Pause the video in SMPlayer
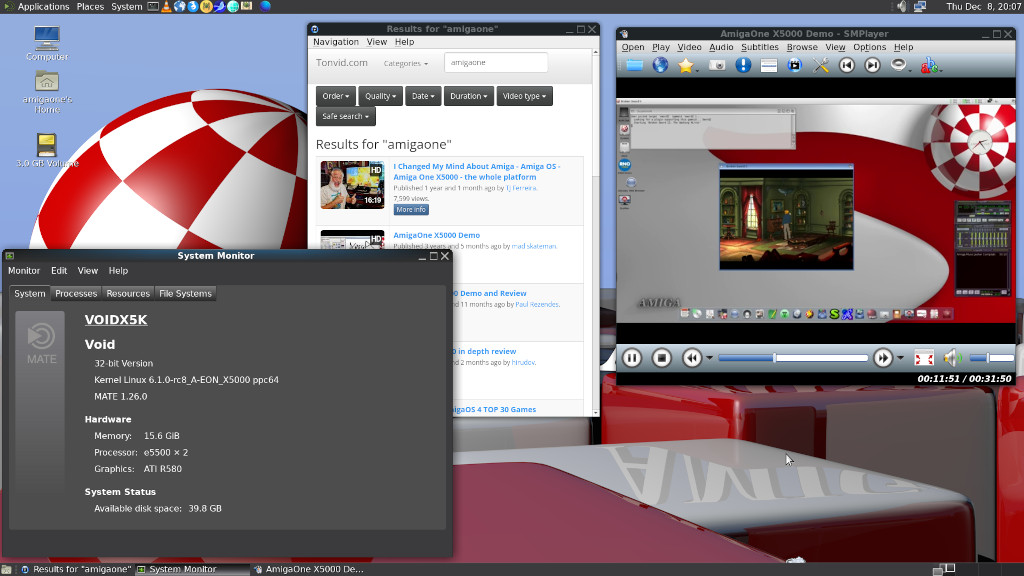Image resolution: width=1024 pixels, height=576 pixels. click(x=632, y=358)
